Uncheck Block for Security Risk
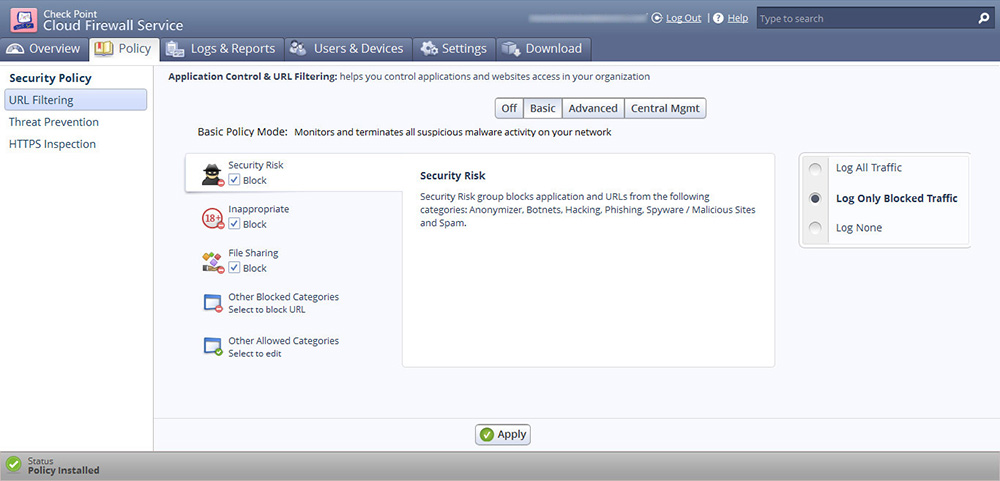The width and height of the screenshot is (1000, 481). (234, 181)
